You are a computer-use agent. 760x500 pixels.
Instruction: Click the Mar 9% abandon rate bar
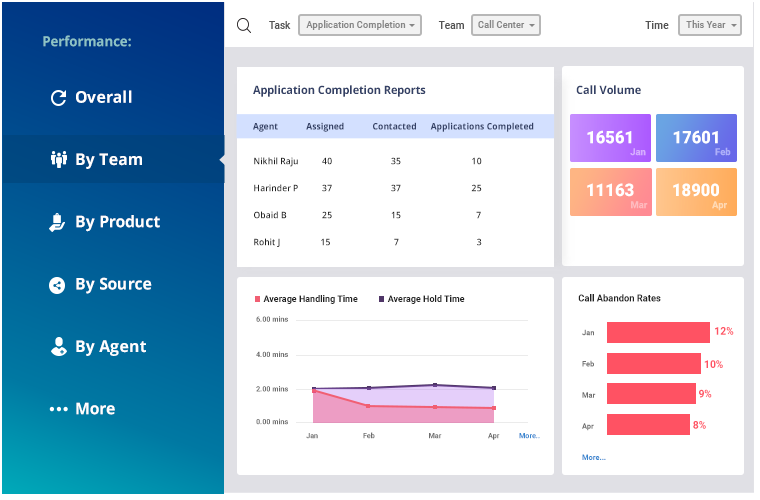pos(651,393)
